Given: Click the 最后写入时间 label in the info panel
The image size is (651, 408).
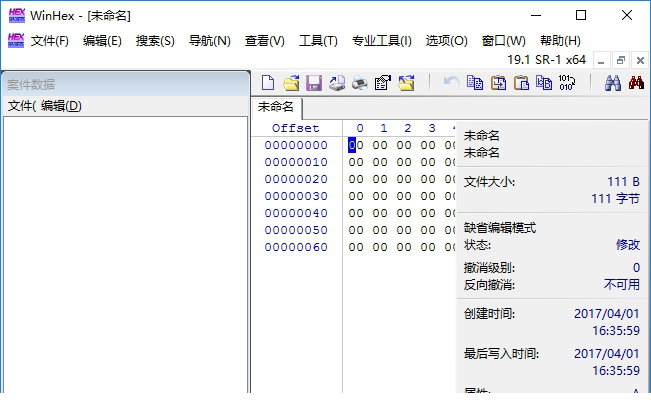Looking at the screenshot, I should (x=501, y=354).
